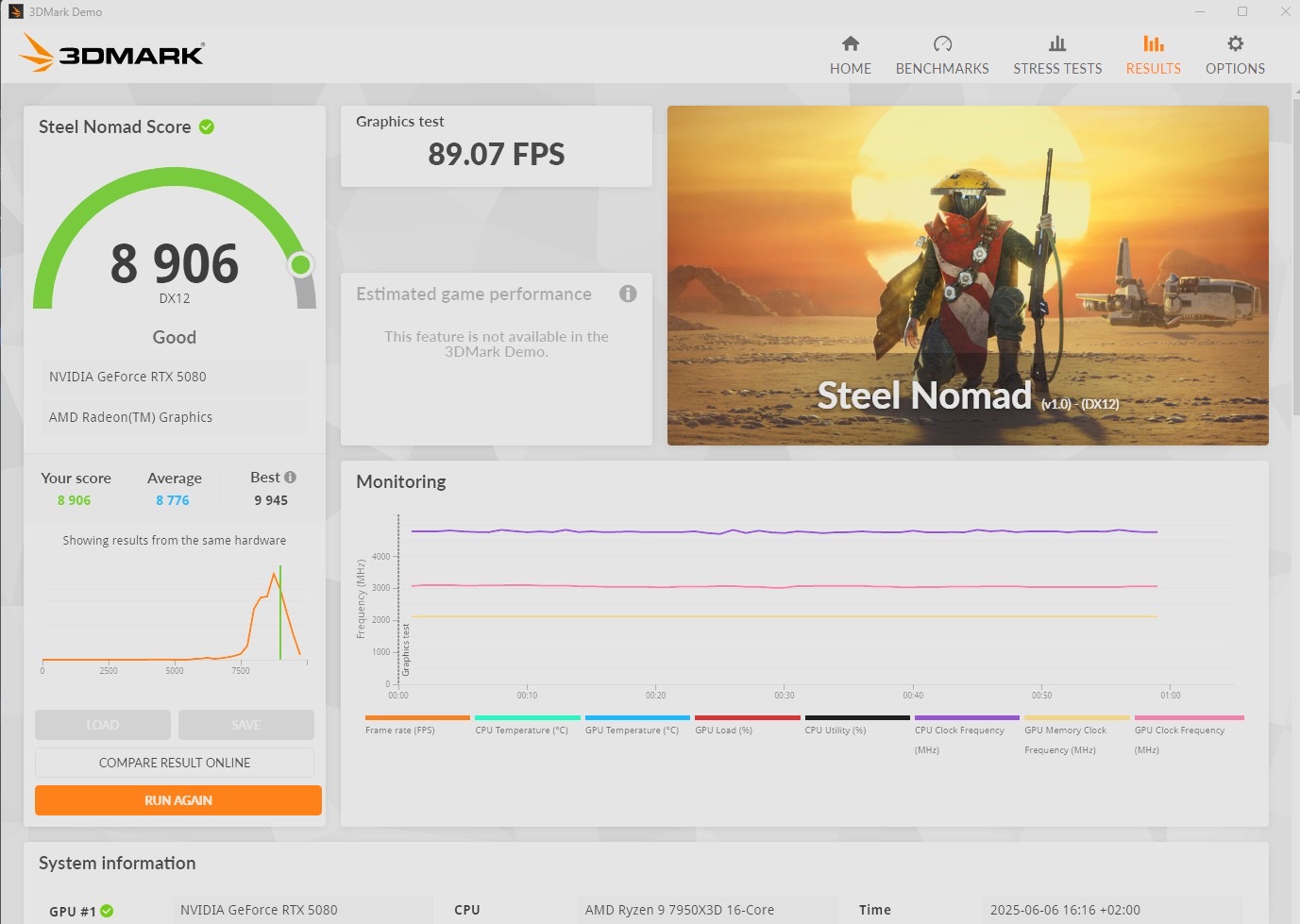
Task: Toggle GPU Temperature legend item
Action: tap(637, 725)
